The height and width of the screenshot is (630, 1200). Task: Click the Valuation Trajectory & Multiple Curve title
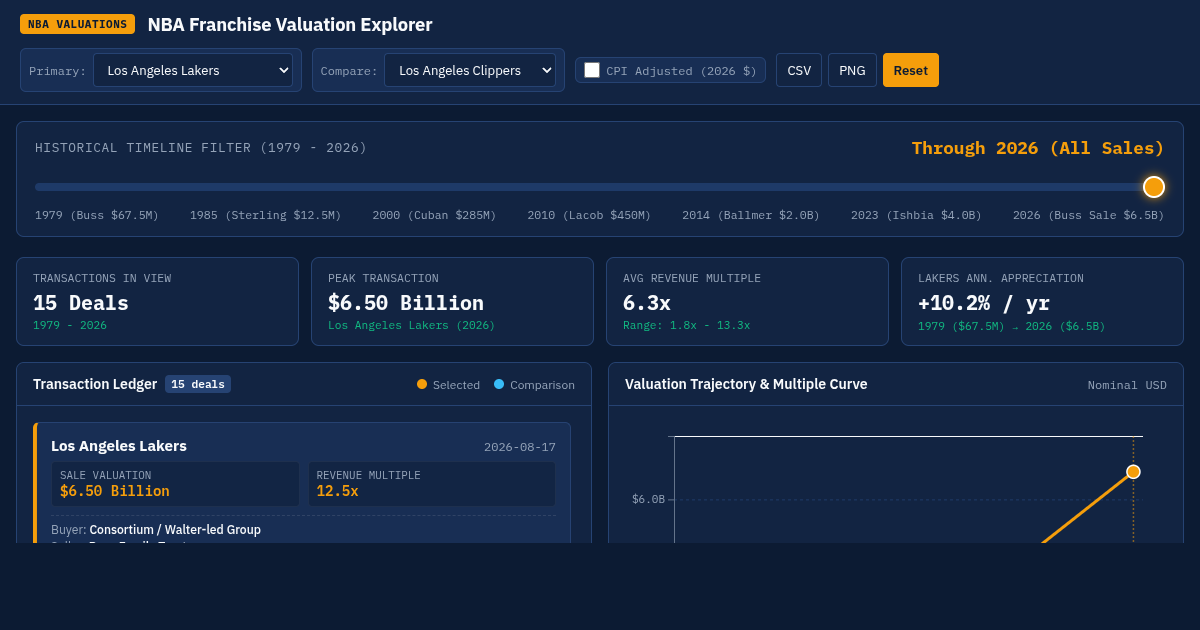[746, 384]
